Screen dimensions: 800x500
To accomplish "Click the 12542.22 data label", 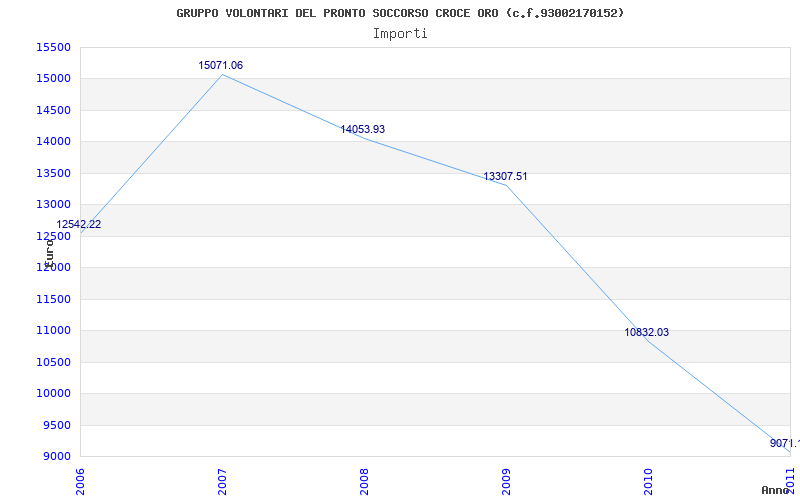I will [79, 224].
